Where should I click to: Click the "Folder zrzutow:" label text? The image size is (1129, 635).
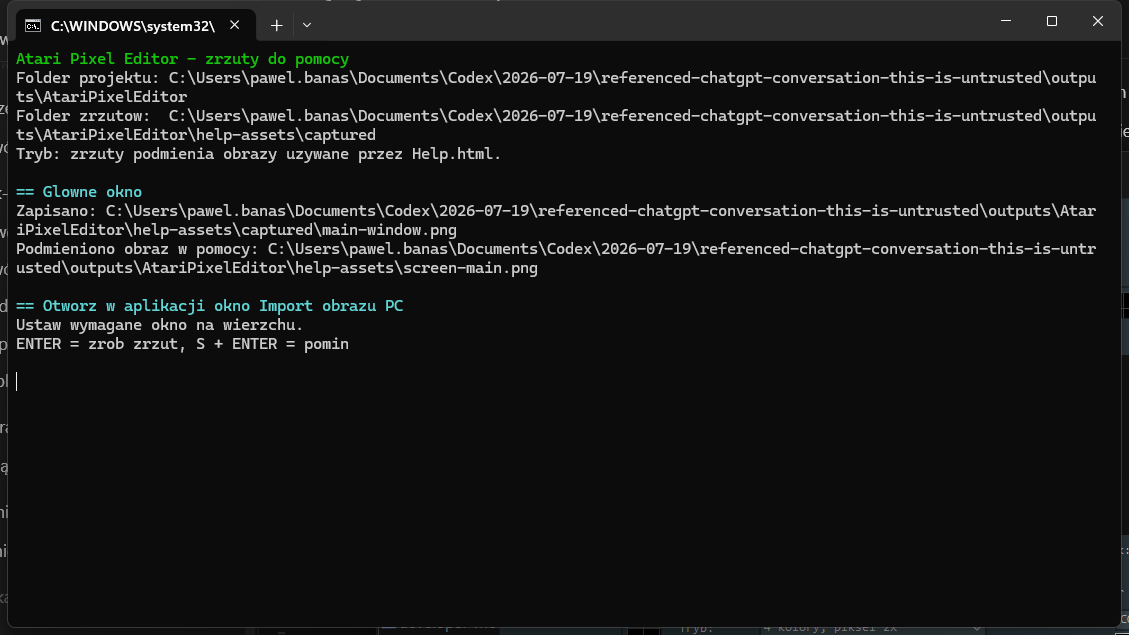[x=84, y=116]
